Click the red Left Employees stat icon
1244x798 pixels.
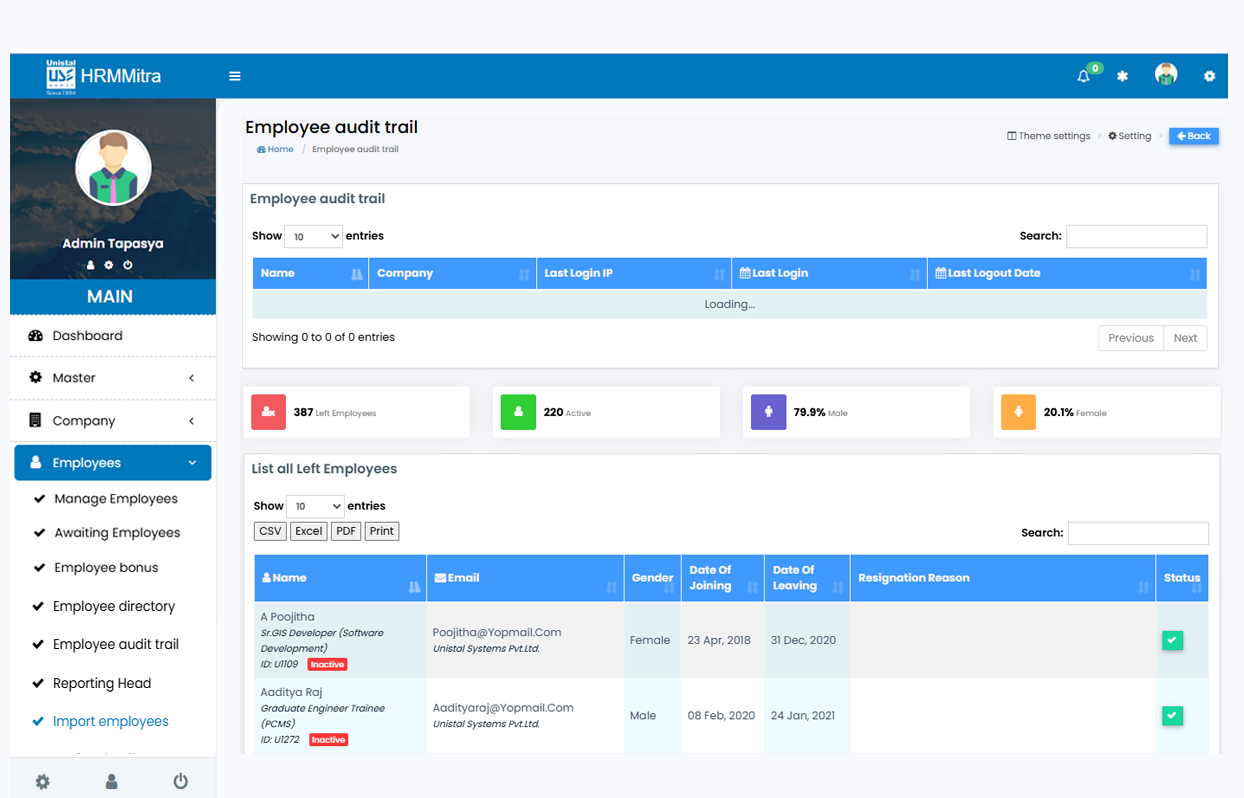tap(268, 412)
